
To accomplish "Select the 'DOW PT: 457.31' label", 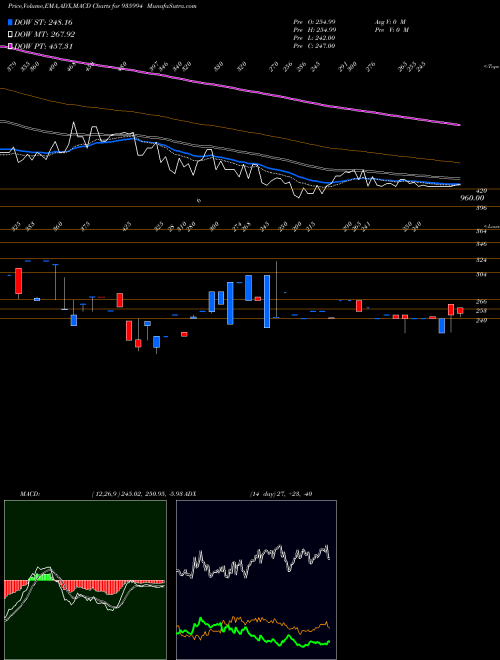I will tap(43, 46).
